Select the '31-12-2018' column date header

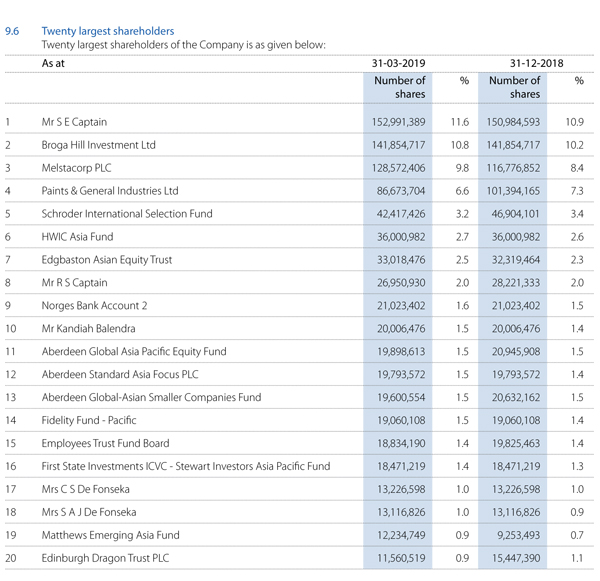pos(536,63)
